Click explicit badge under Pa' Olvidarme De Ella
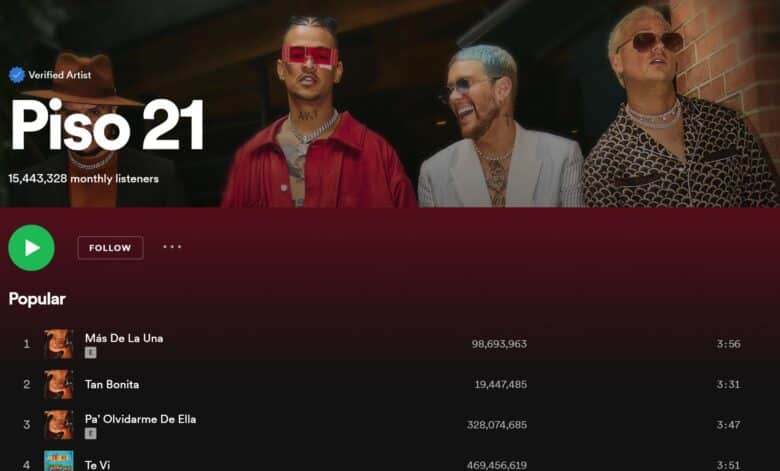 pyautogui.click(x=90, y=434)
